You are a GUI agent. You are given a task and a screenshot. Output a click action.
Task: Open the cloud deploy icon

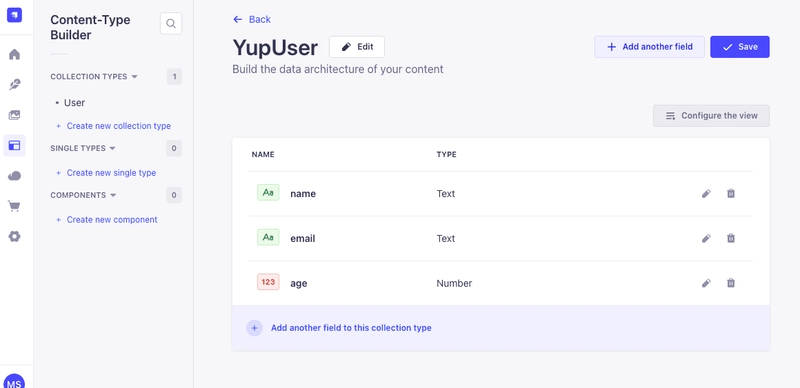coord(14,176)
